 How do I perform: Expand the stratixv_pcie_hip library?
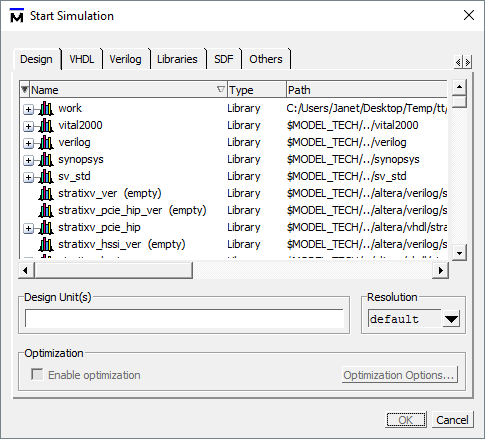tap(28, 228)
